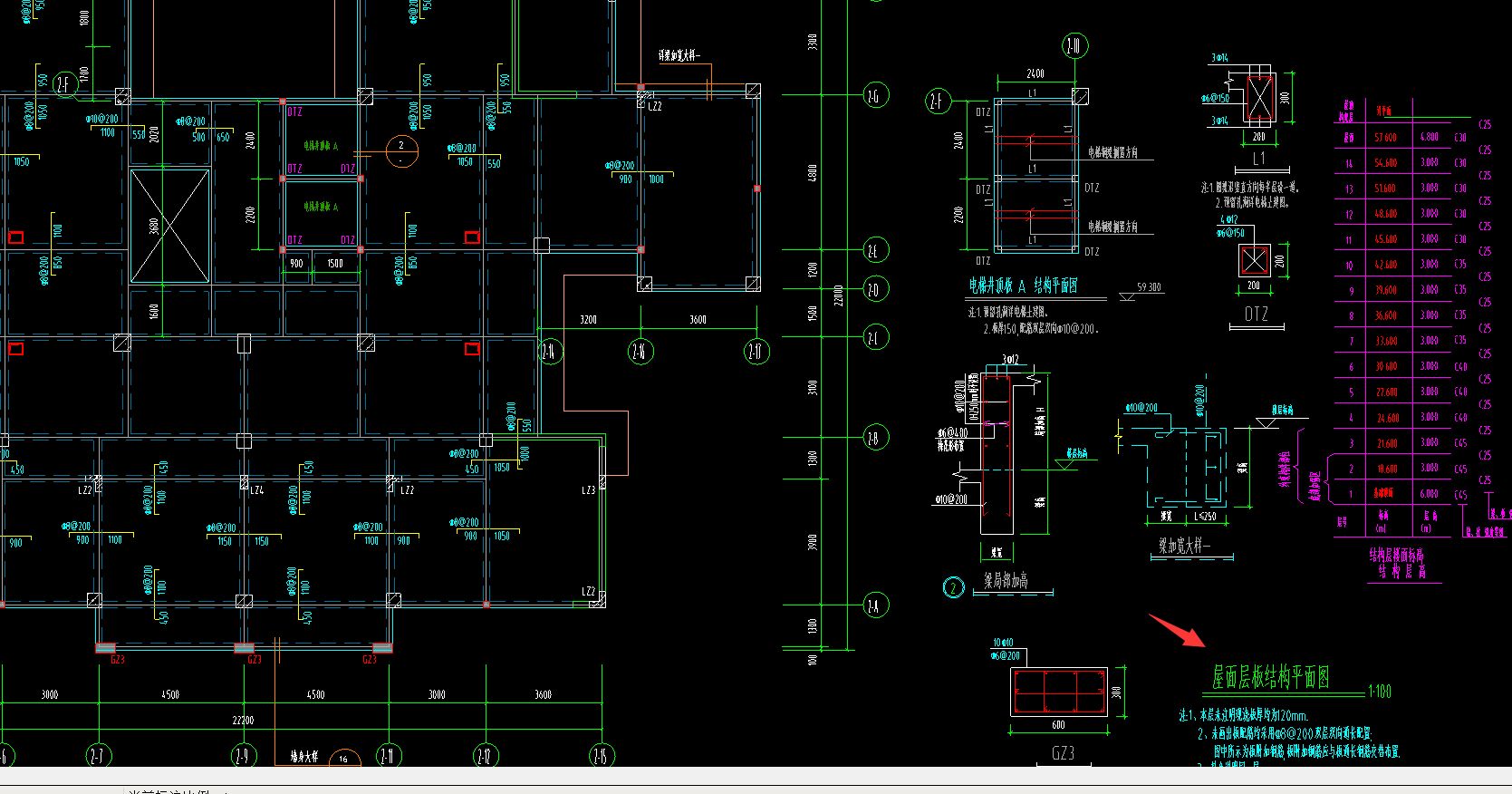Select the 结构层楼面标高 table title

pyautogui.click(x=1396, y=556)
